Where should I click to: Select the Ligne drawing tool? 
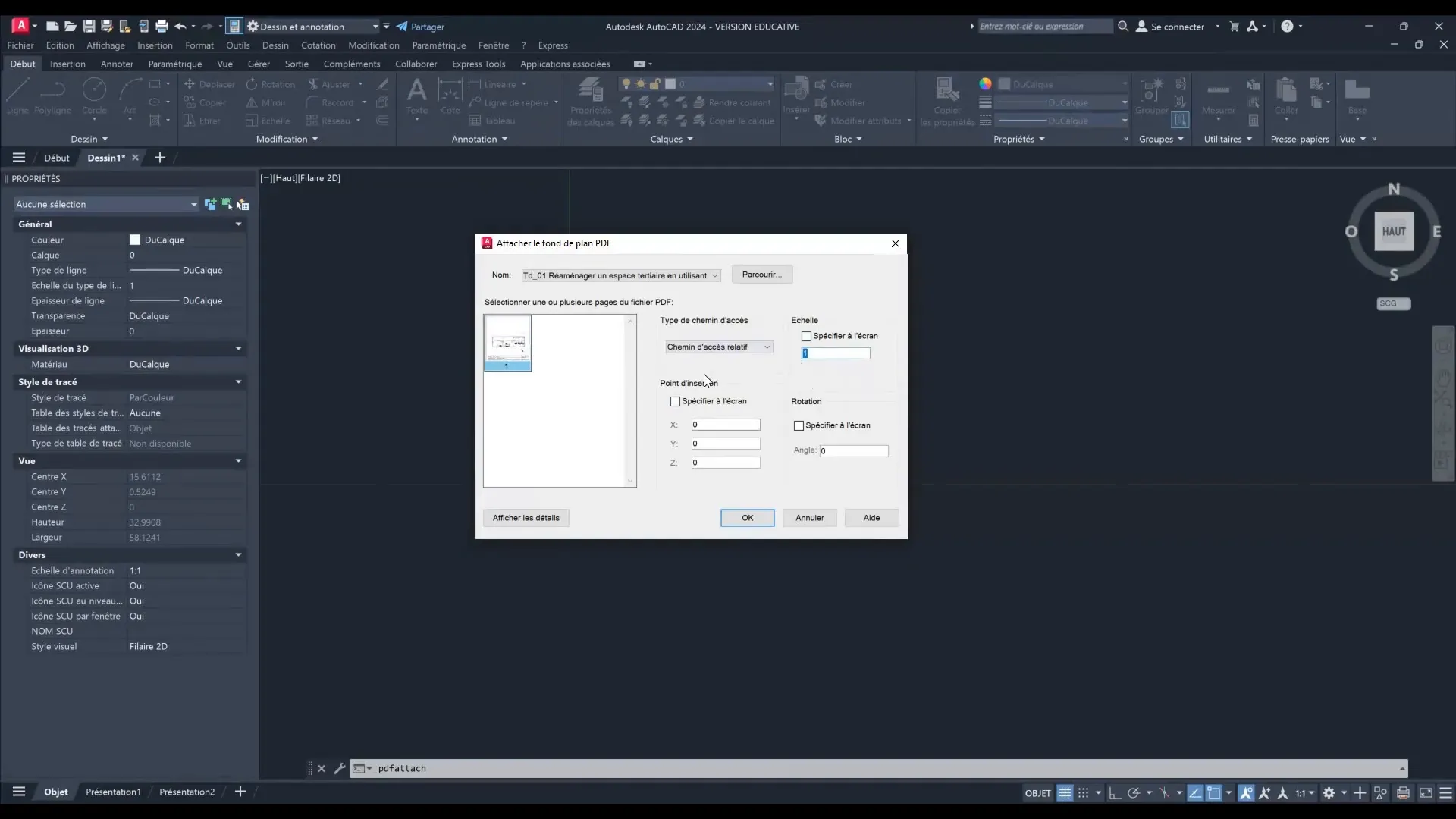pyautogui.click(x=17, y=96)
